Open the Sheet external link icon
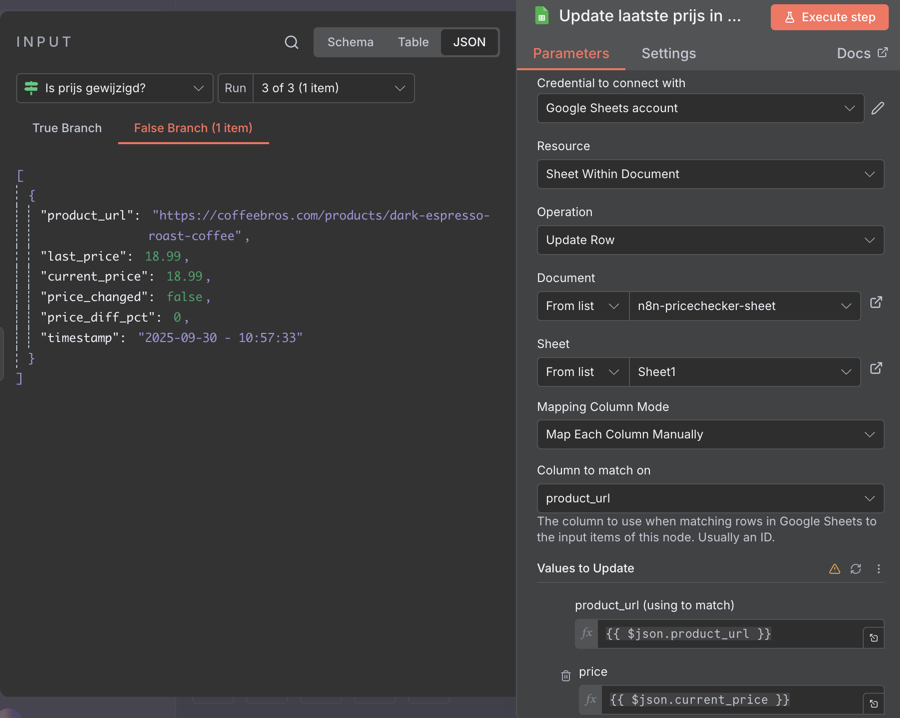This screenshot has height=718, width=900. pos(876,369)
